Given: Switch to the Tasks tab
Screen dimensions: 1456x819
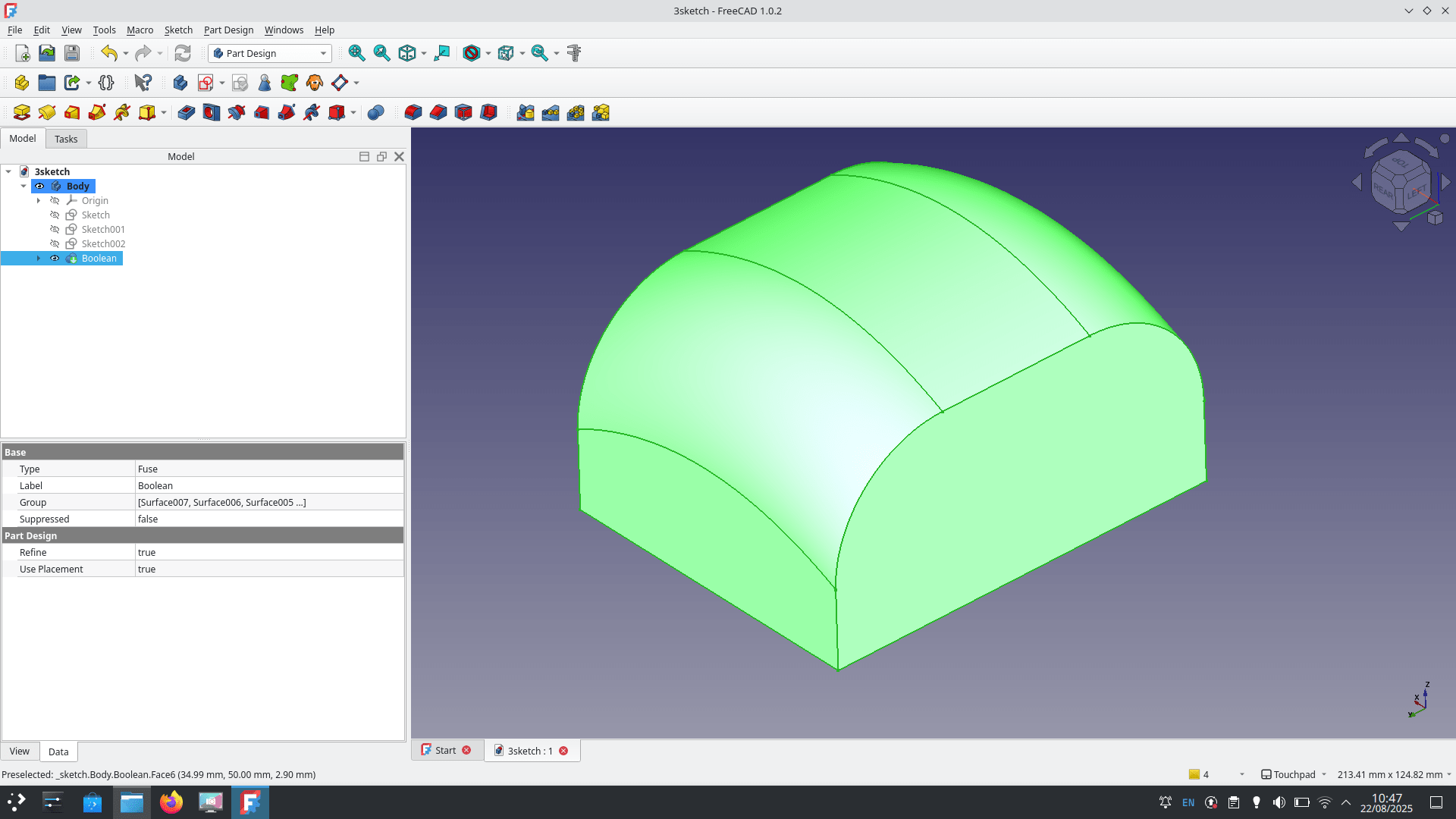Looking at the screenshot, I should 66,139.
